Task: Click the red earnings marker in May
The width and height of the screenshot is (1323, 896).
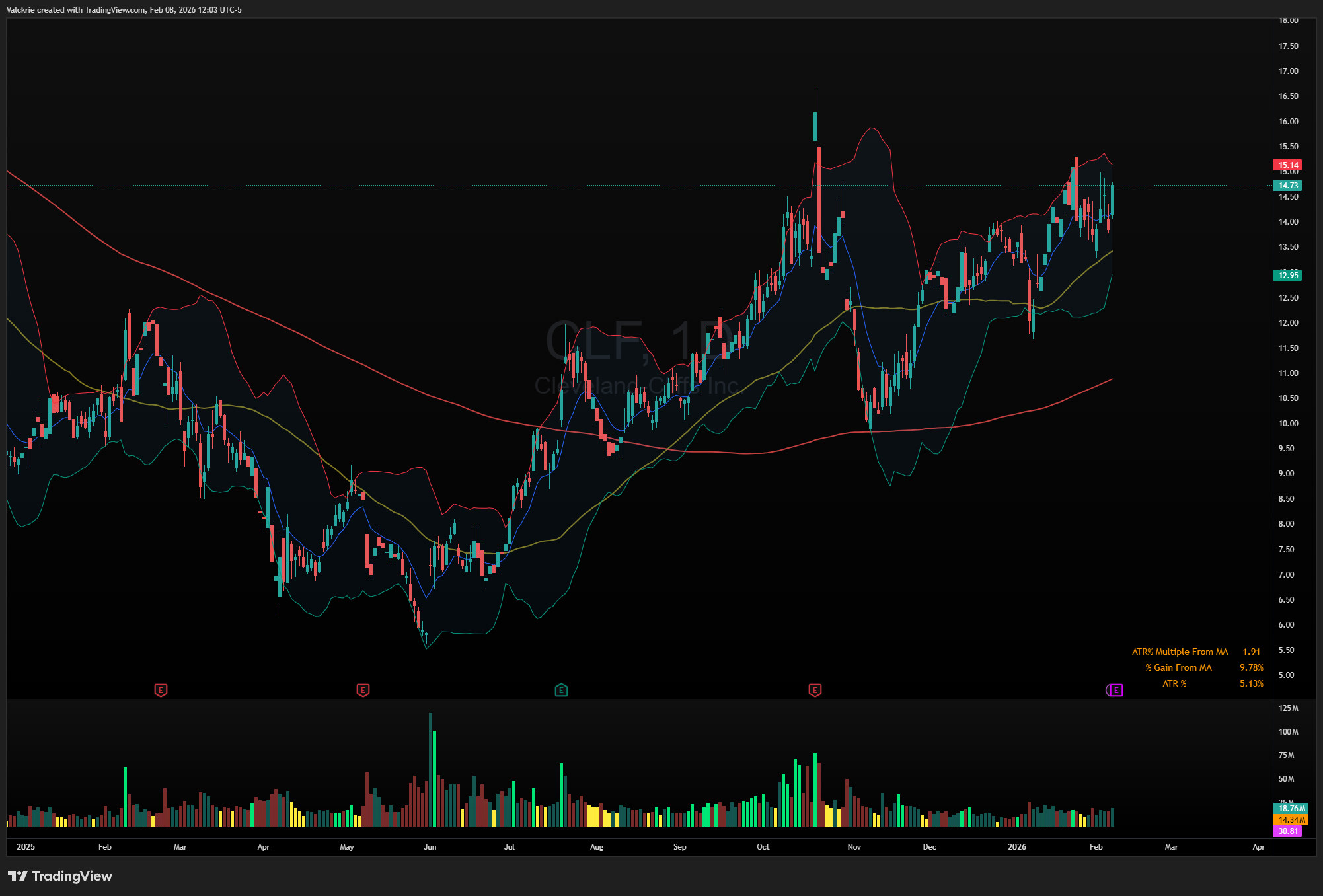Action: click(x=363, y=690)
